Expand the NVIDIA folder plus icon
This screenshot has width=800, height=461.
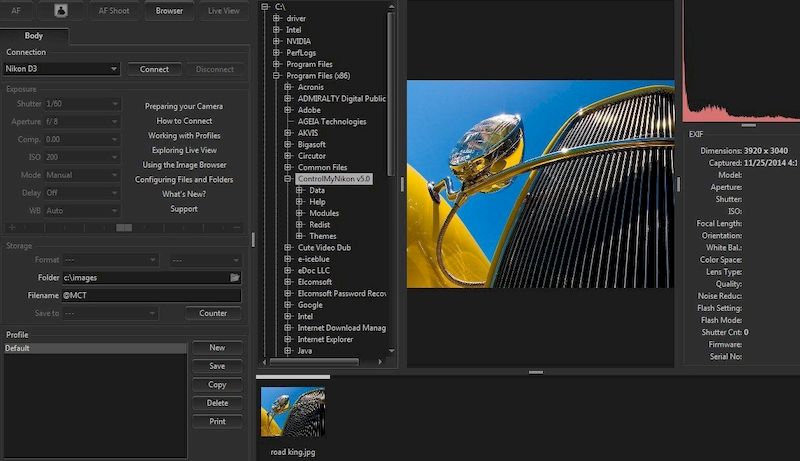coord(276,41)
